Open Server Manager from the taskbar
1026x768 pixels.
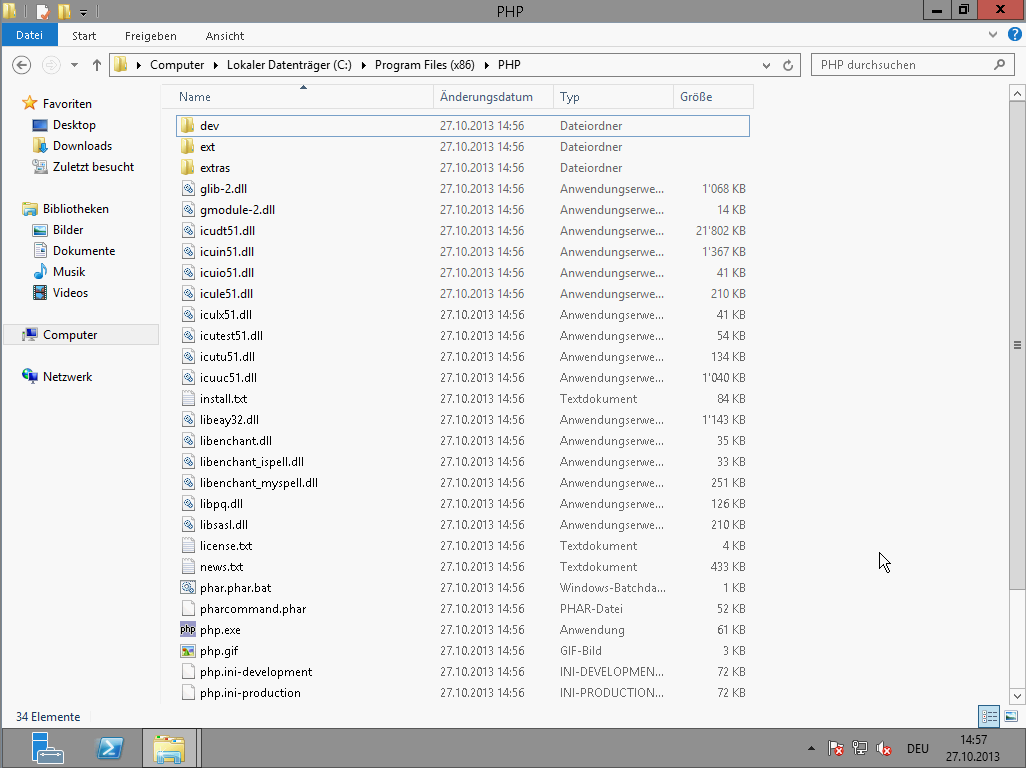(47, 748)
